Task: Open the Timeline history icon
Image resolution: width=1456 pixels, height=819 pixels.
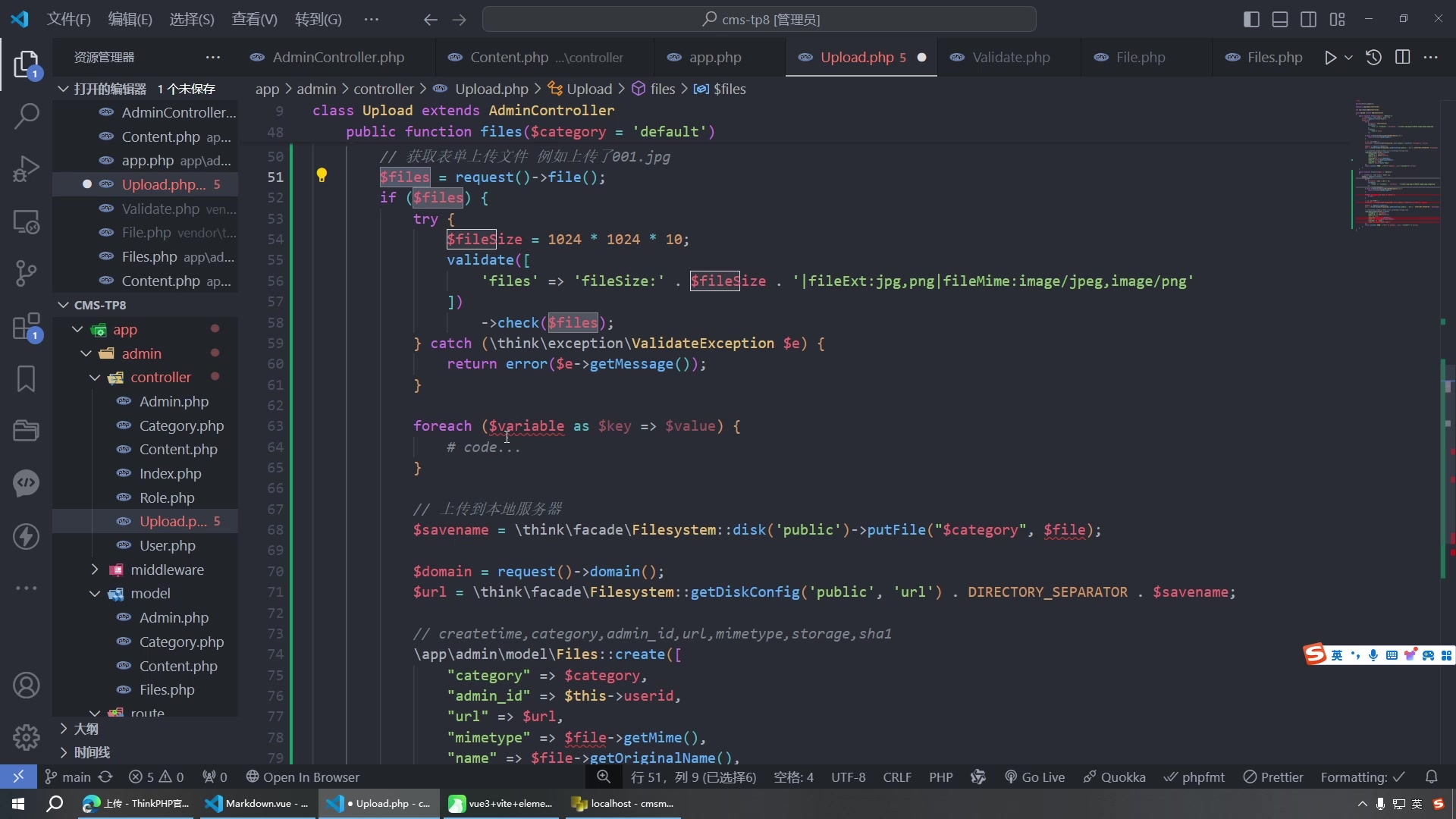Action: (1374, 57)
